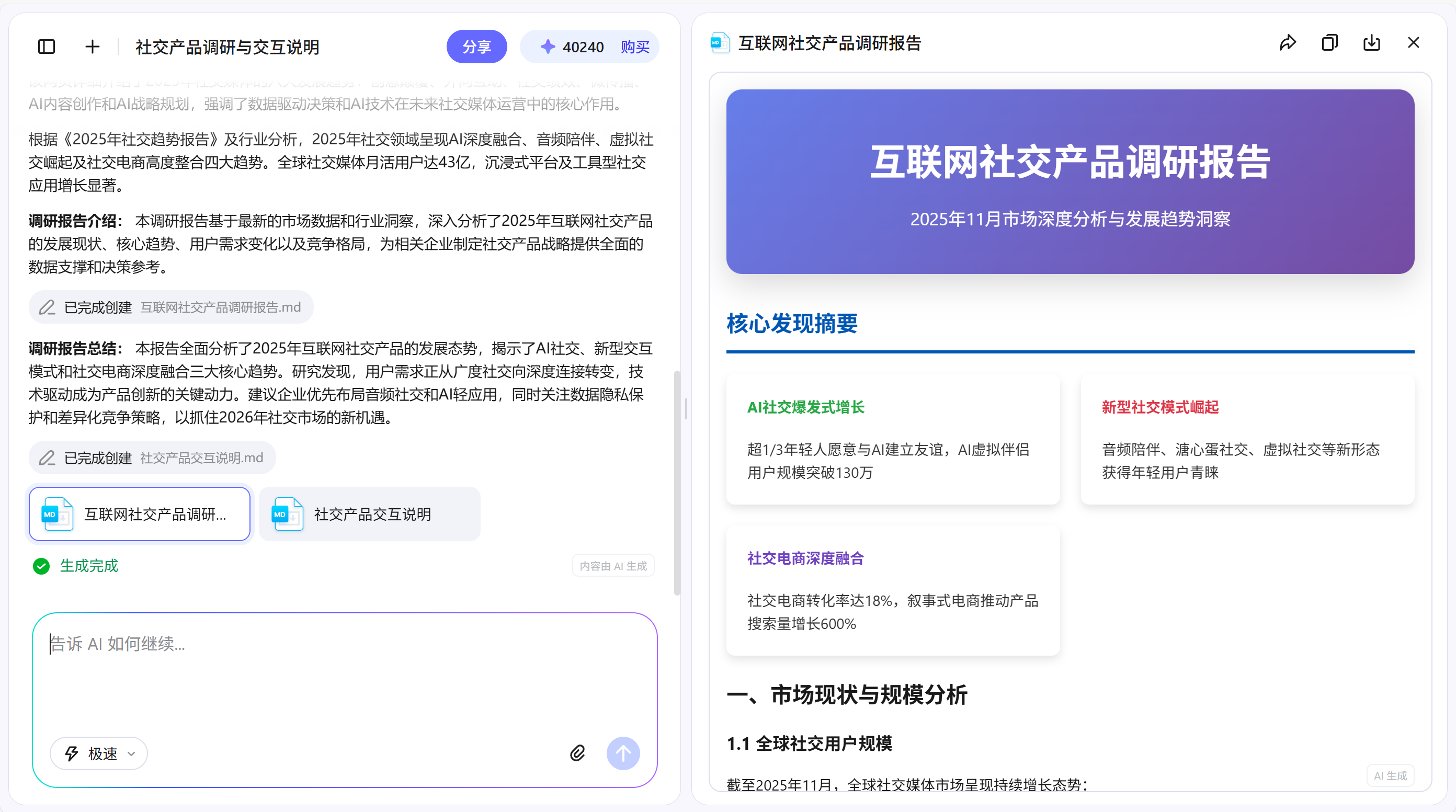Screen dimensions: 1456x812
Task: Click the MD file icon in report header
Action: [x=720, y=42]
